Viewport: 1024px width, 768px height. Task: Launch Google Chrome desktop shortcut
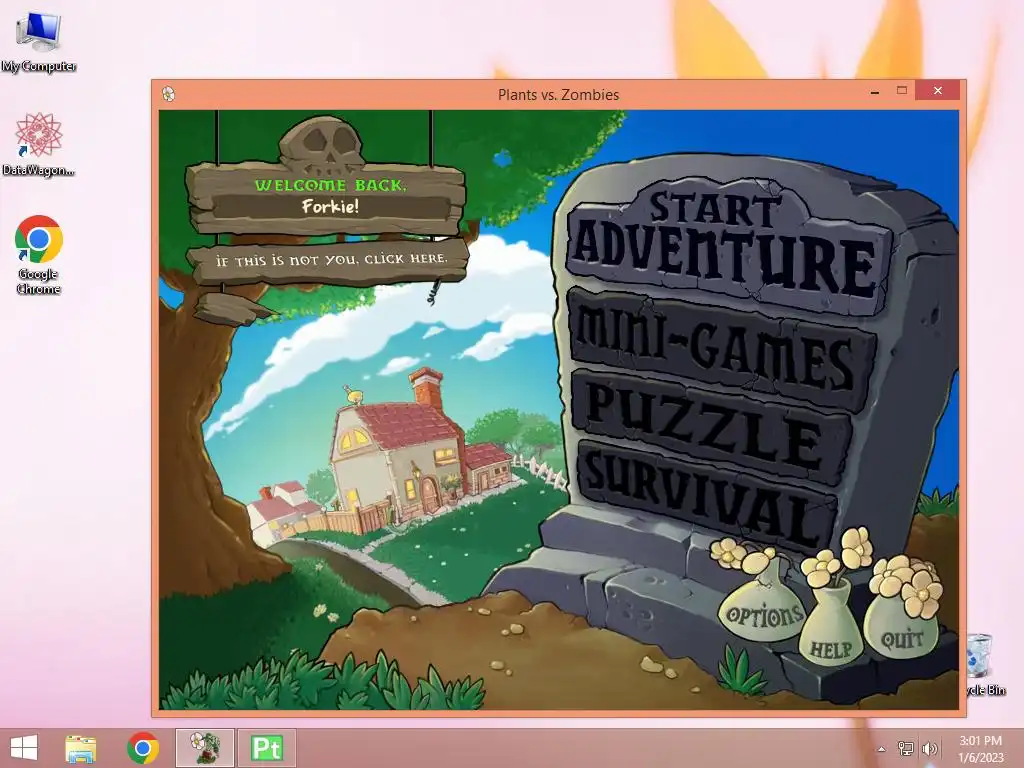[39, 255]
